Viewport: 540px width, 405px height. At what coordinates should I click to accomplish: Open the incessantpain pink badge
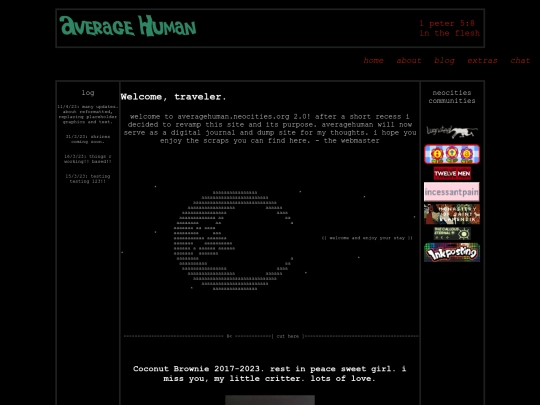pos(451,192)
